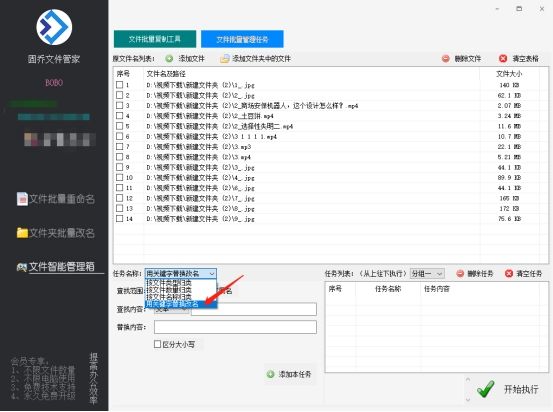The image size is (553, 412).
Task: Check the box for row 7 mp3 file
Action: (120, 146)
